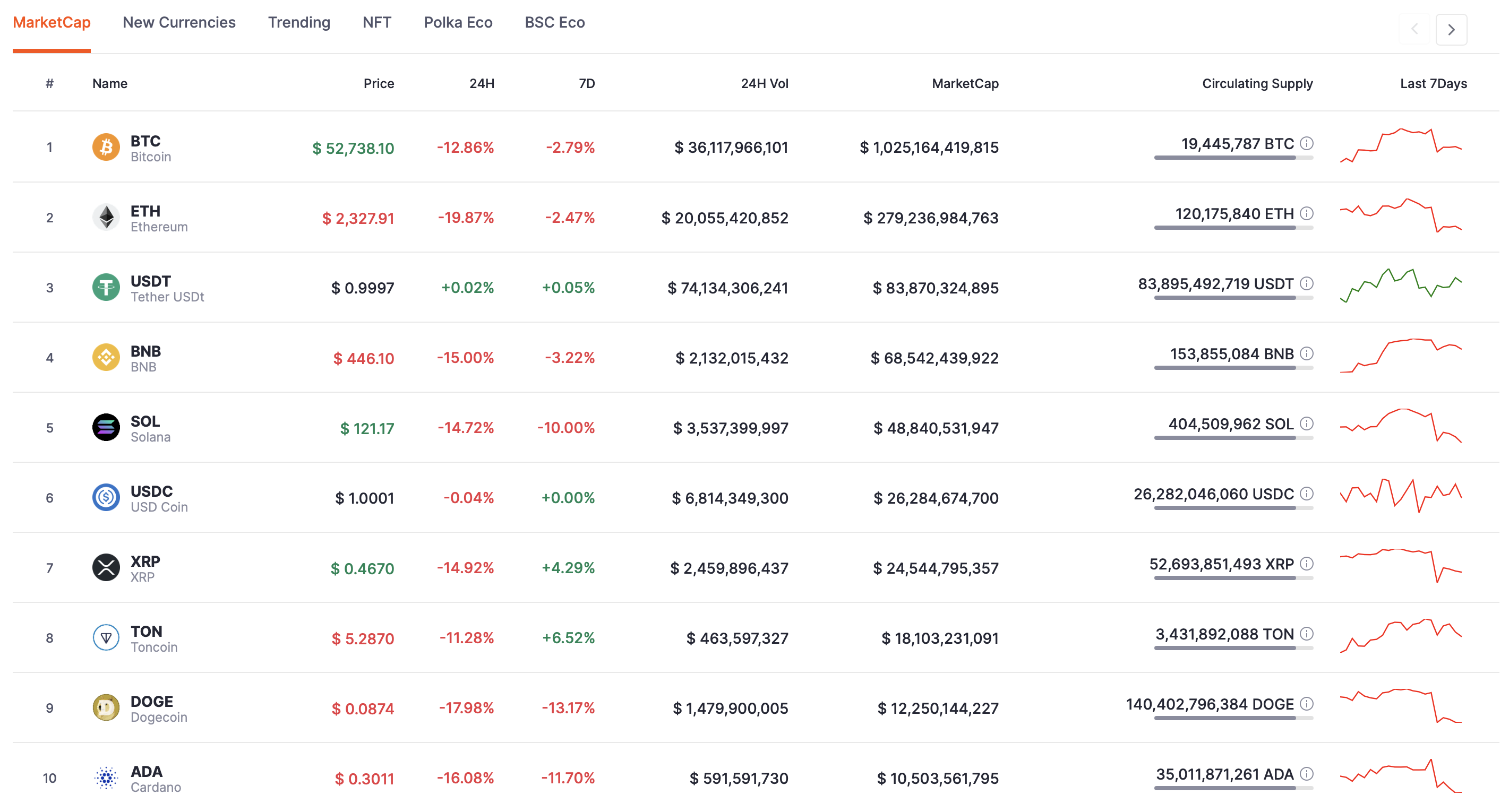The width and height of the screenshot is (1509, 812).
Task: Click the ETH circulating supply progress bar
Action: 1233,228
